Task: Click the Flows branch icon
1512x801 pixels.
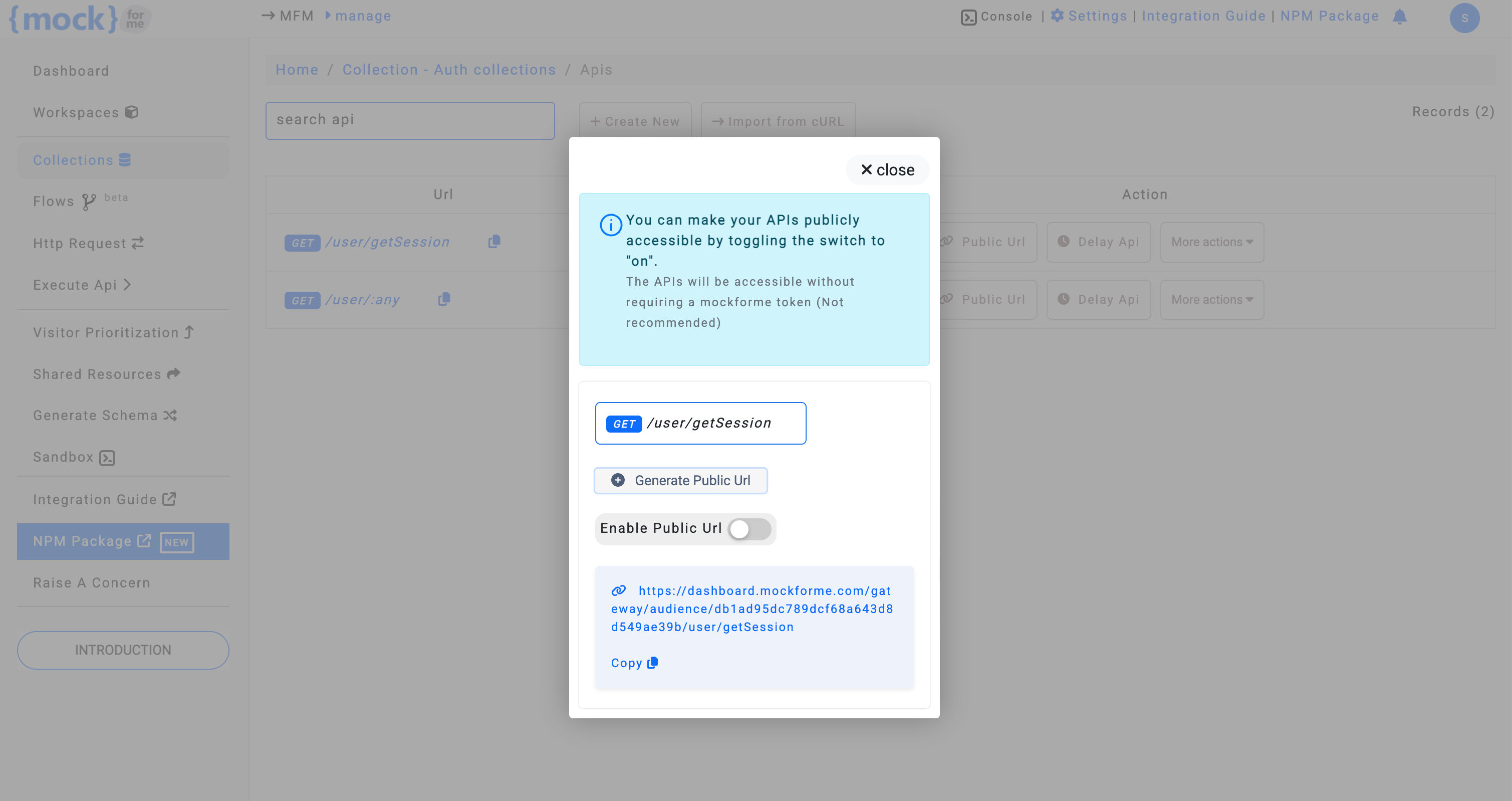Action: (89, 202)
